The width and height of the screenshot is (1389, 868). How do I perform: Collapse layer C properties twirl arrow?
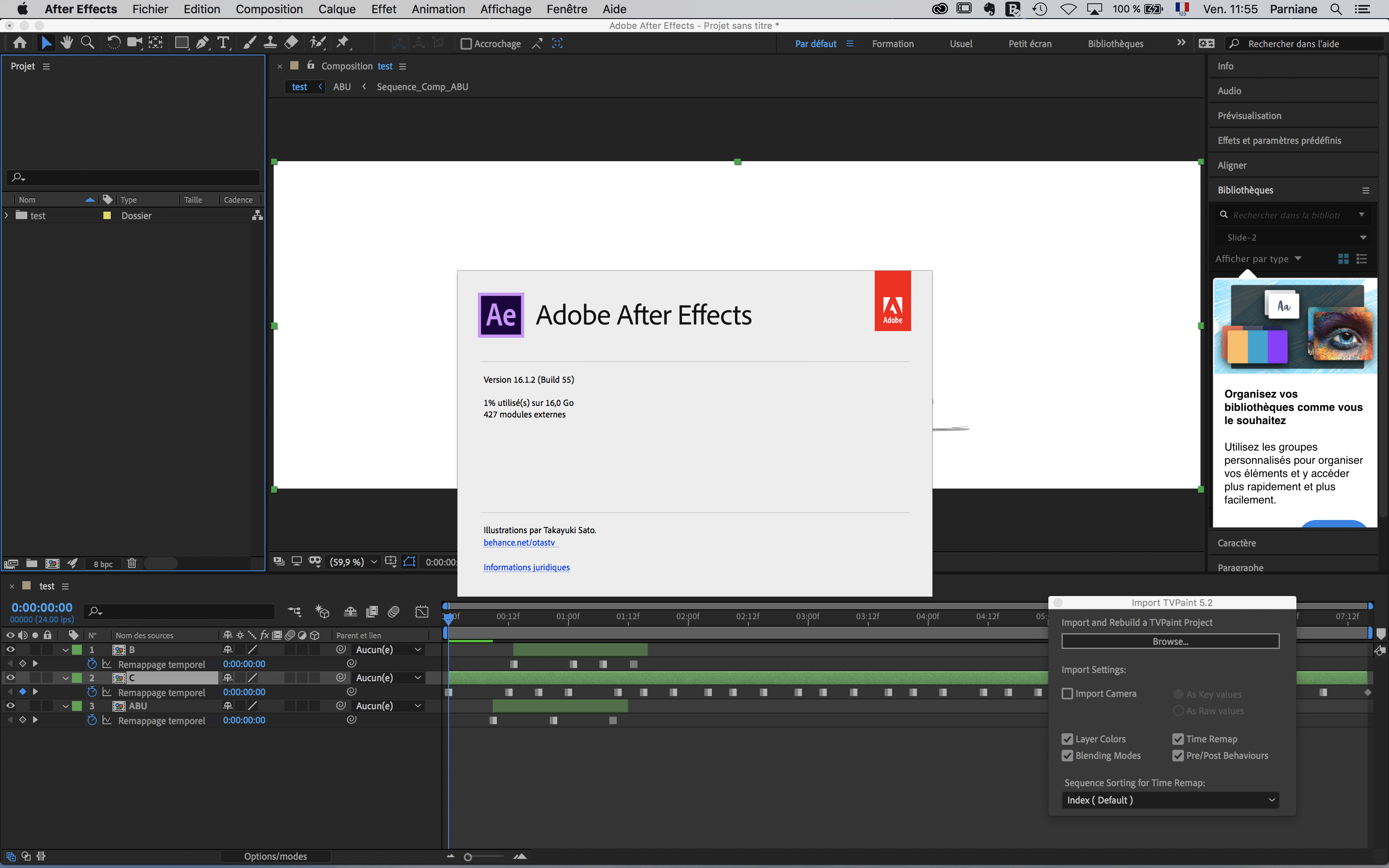[65, 678]
